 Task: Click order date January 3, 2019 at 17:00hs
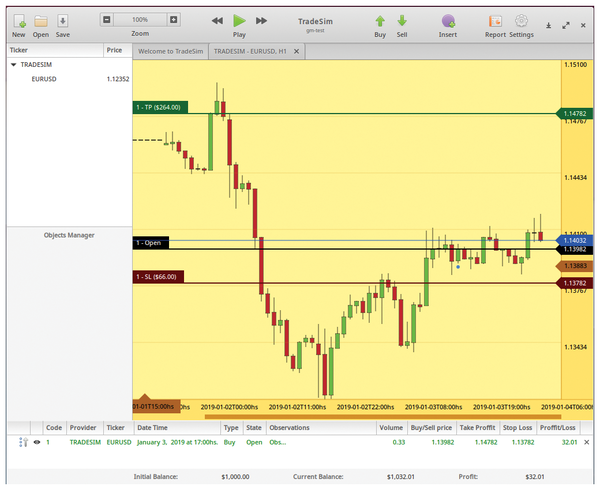pyautogui.click(x=177, y=442)
